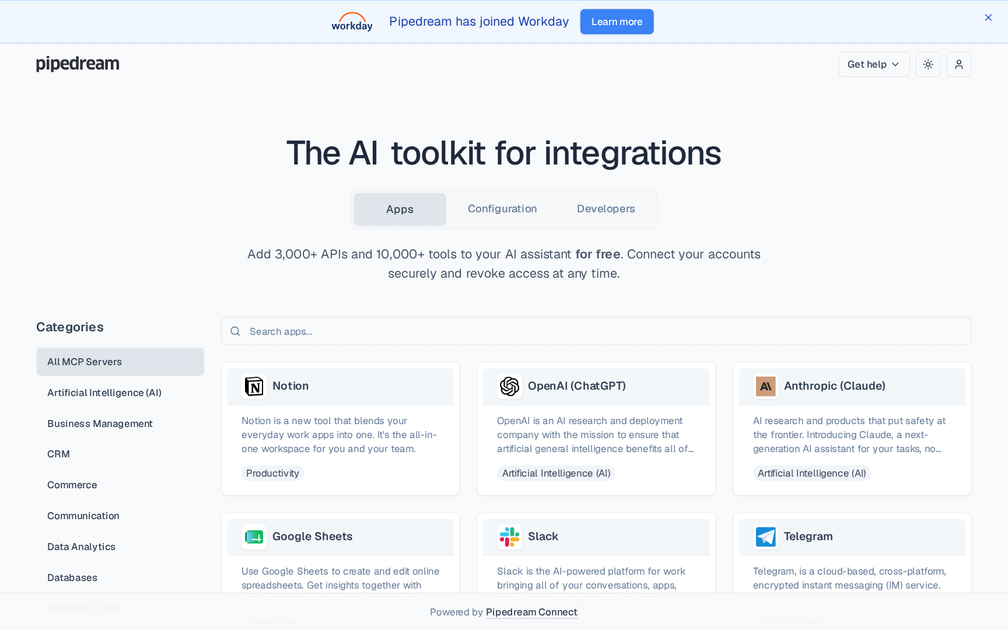1008x630 pixels.
Task: Open the Pipedream Connect footer link
Action: 532,612
